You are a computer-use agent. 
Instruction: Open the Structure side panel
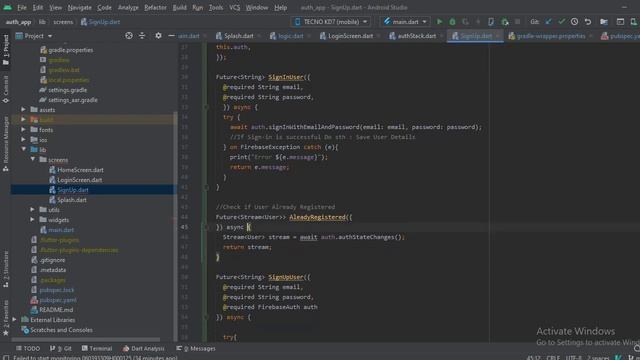coord(6,269)
